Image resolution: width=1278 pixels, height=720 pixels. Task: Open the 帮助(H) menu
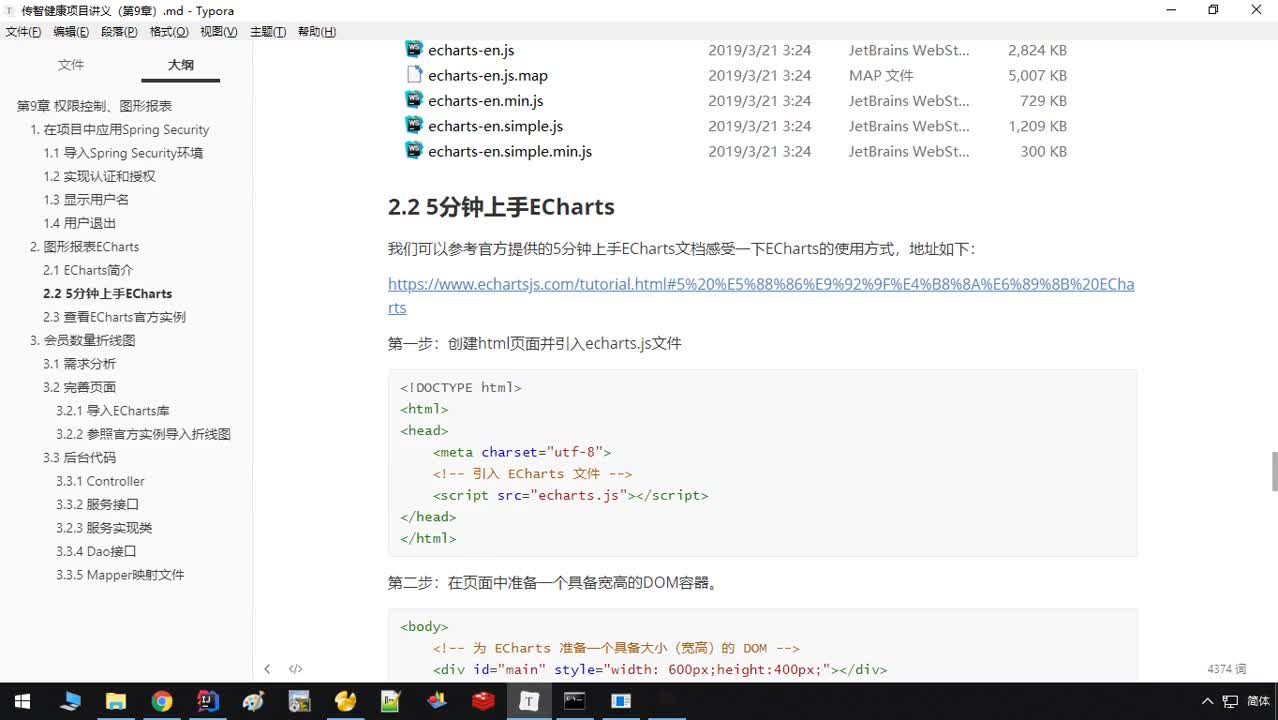317,32
